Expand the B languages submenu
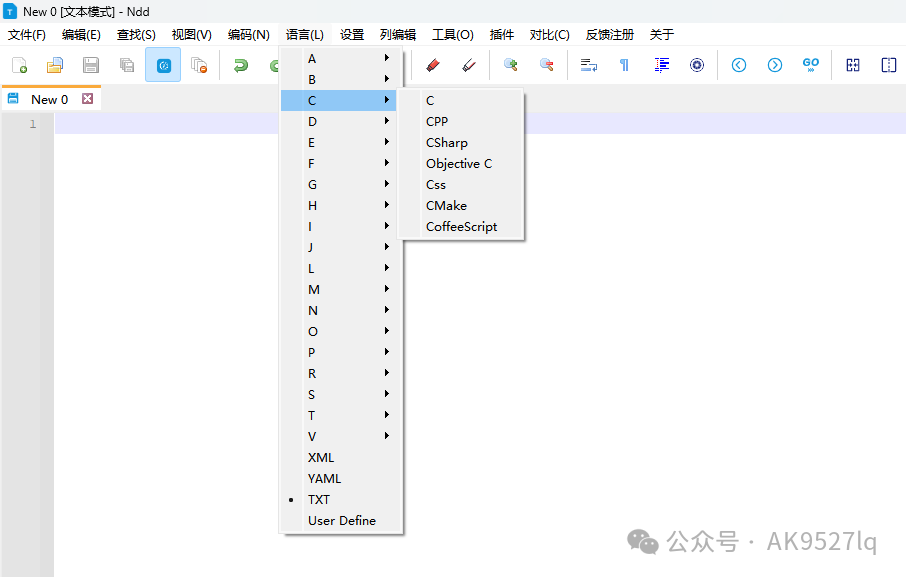 341,79
